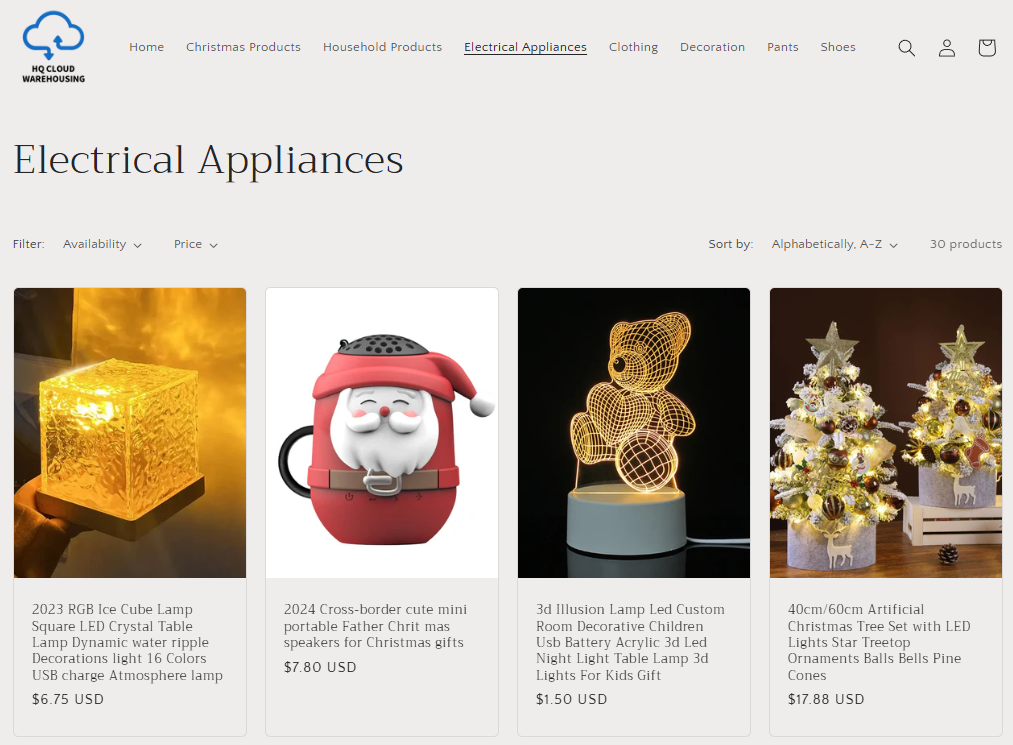Open the Christmas Products menu item
Screen dimensions: 1013x745
(244, 47)
